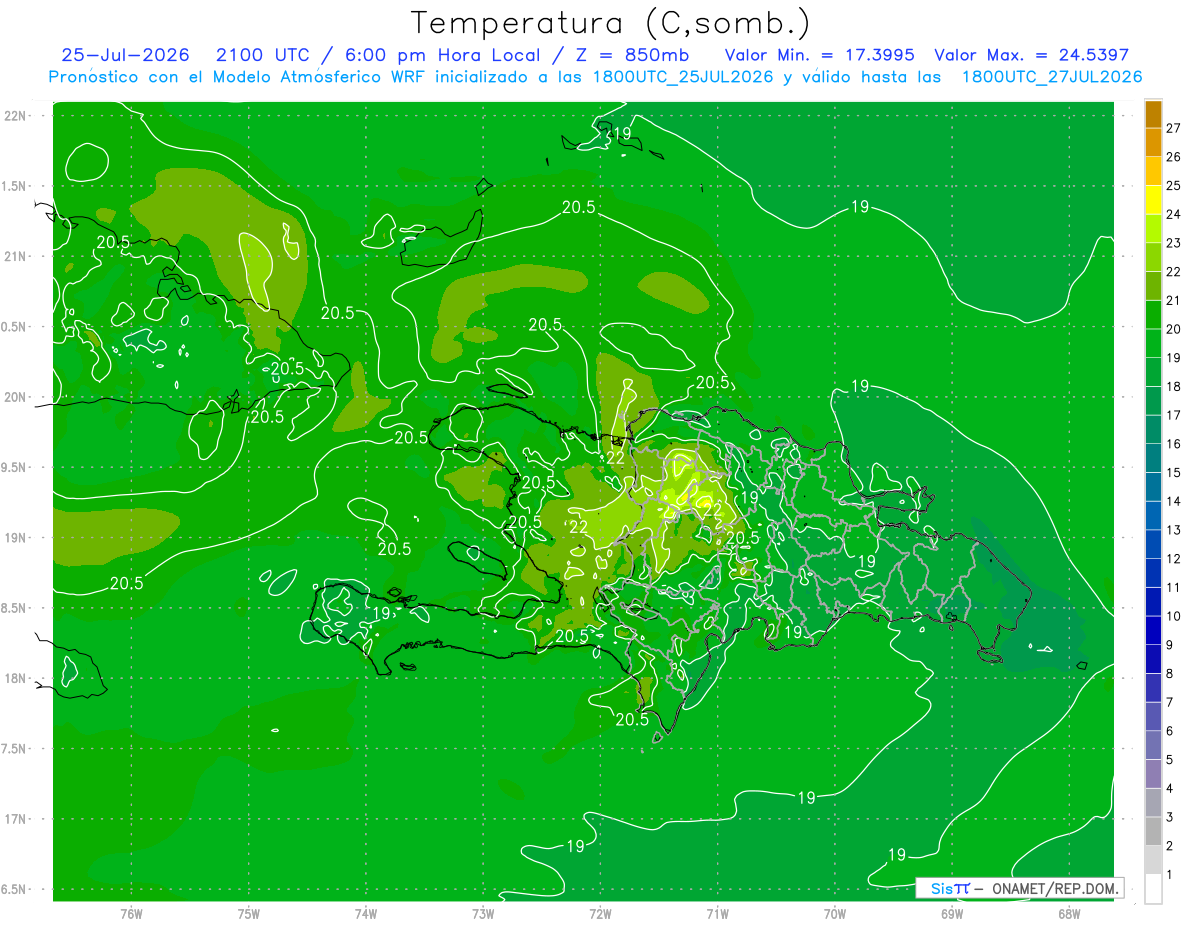Click the '20N' latitude axis label
Image resolution: width=1200 pixels, height=927 pixels.
coord(15,397)
